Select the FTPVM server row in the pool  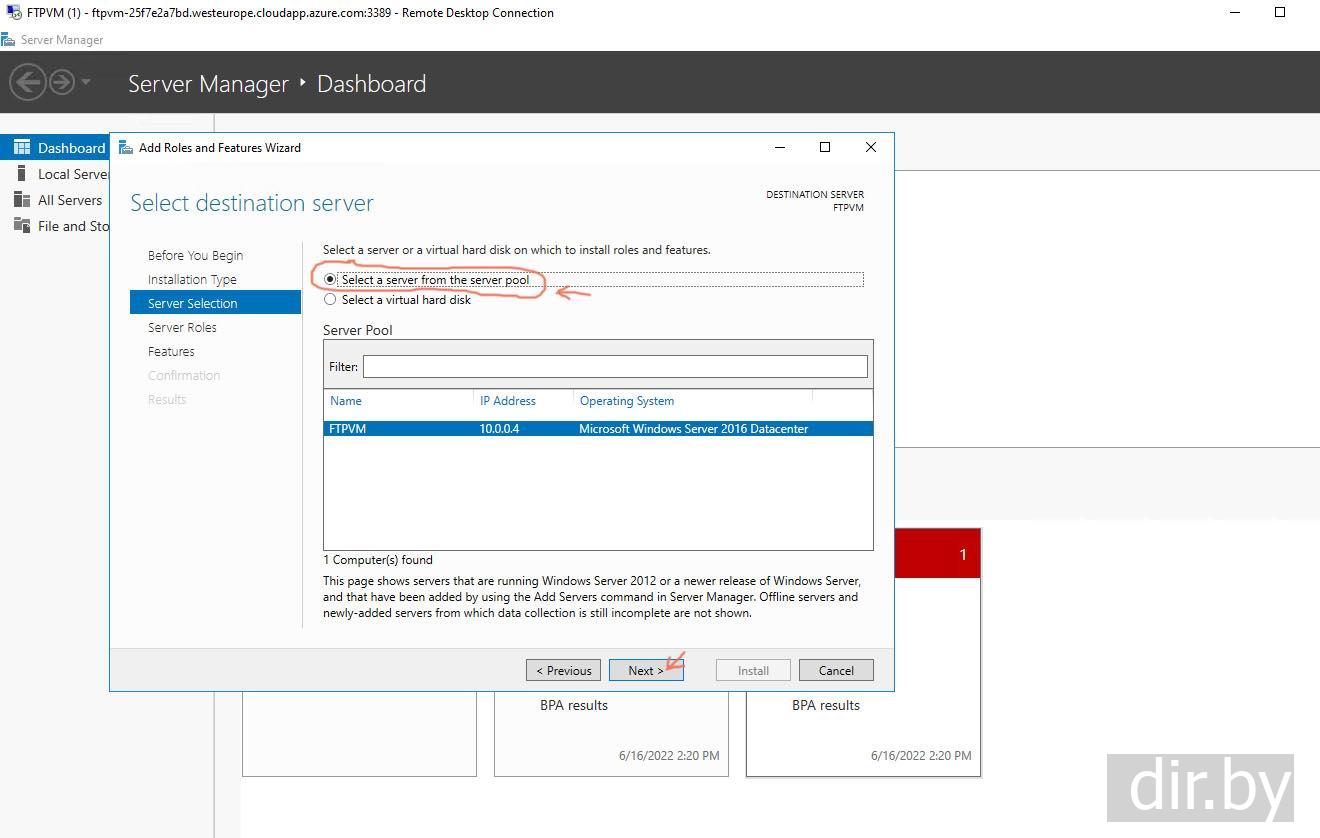[597, 429]
